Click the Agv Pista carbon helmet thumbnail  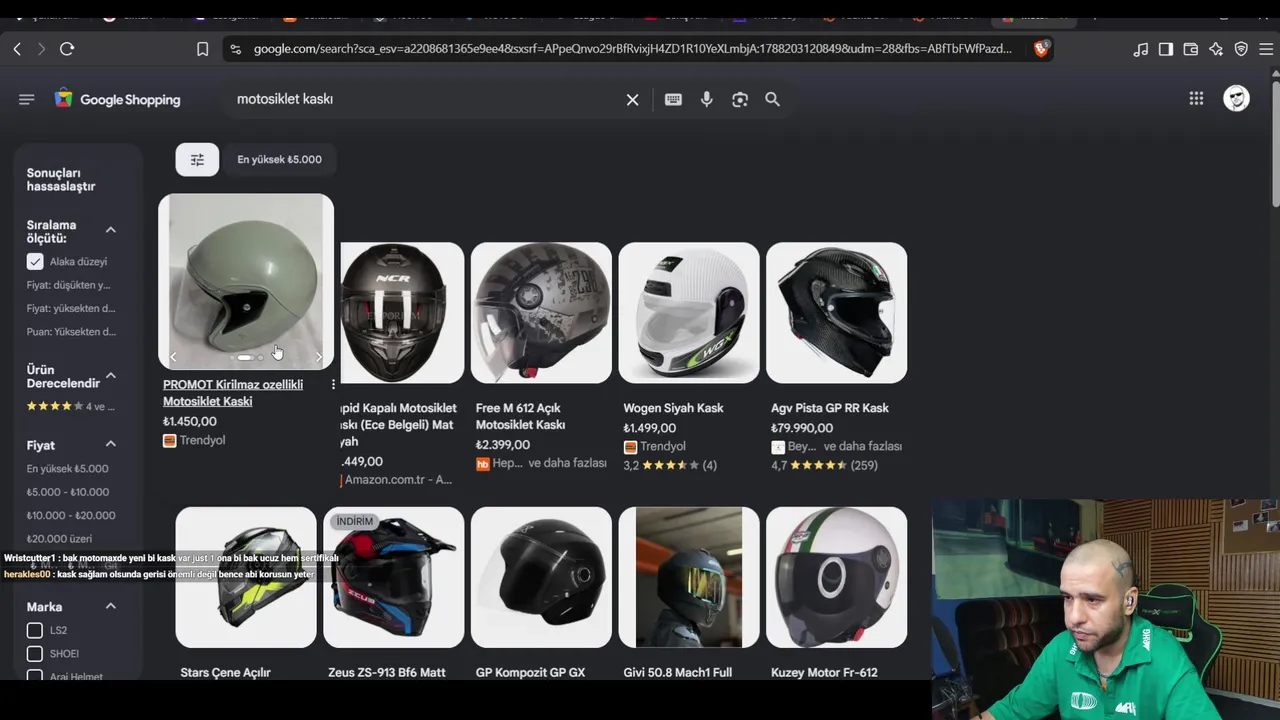[x=837, y=313]
